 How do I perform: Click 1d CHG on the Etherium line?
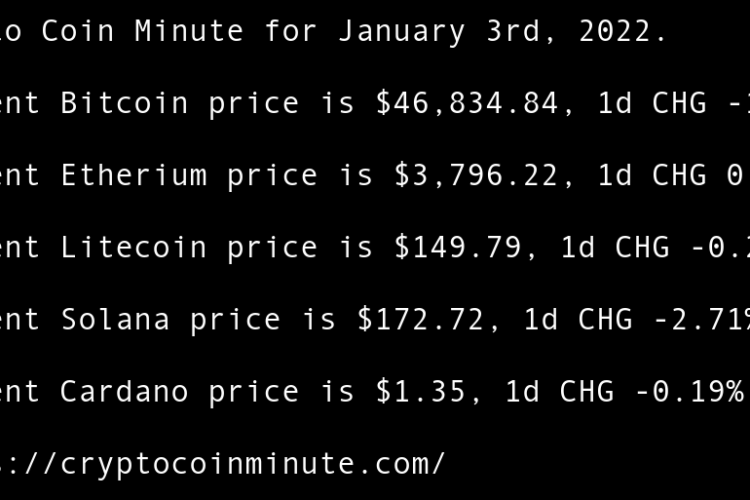pos(652,175)
